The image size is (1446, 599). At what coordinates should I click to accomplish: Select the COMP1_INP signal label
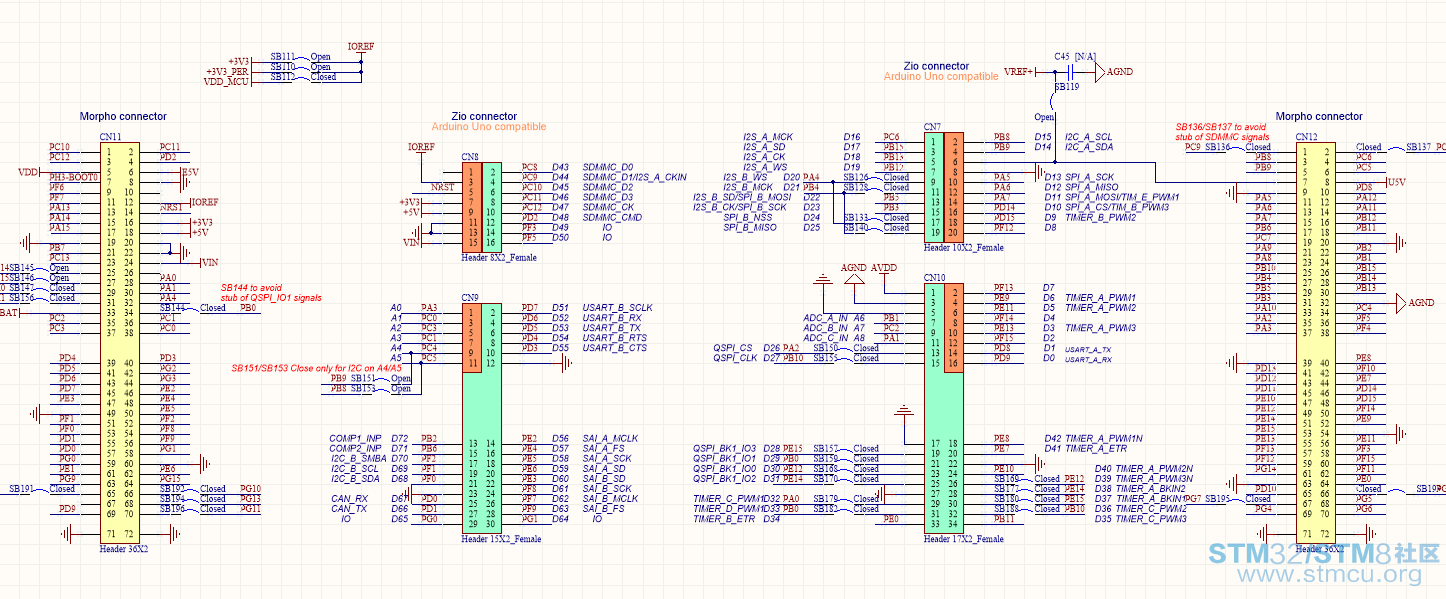click(x=355, y=438)
